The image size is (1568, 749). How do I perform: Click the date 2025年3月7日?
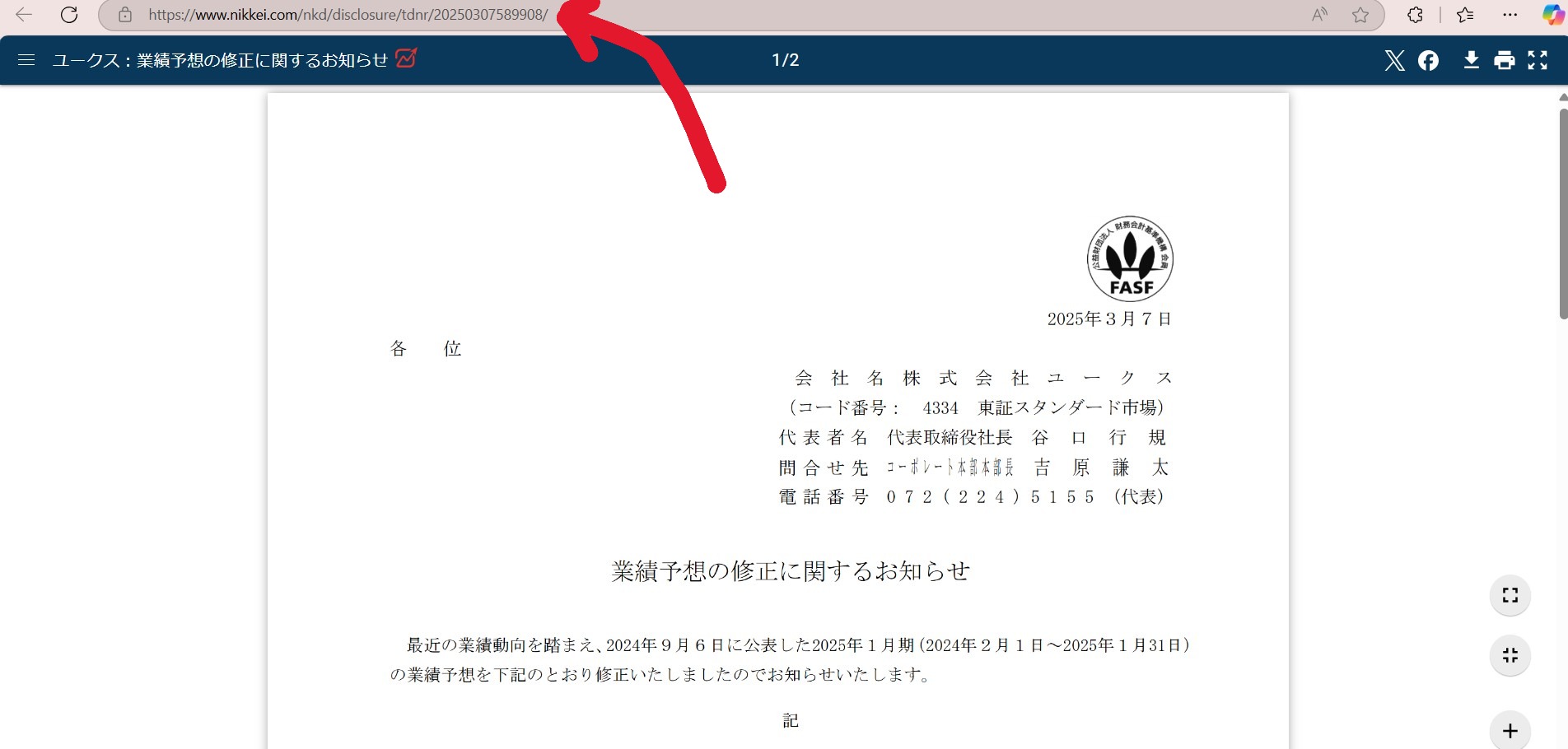(x=1109, y=319)
